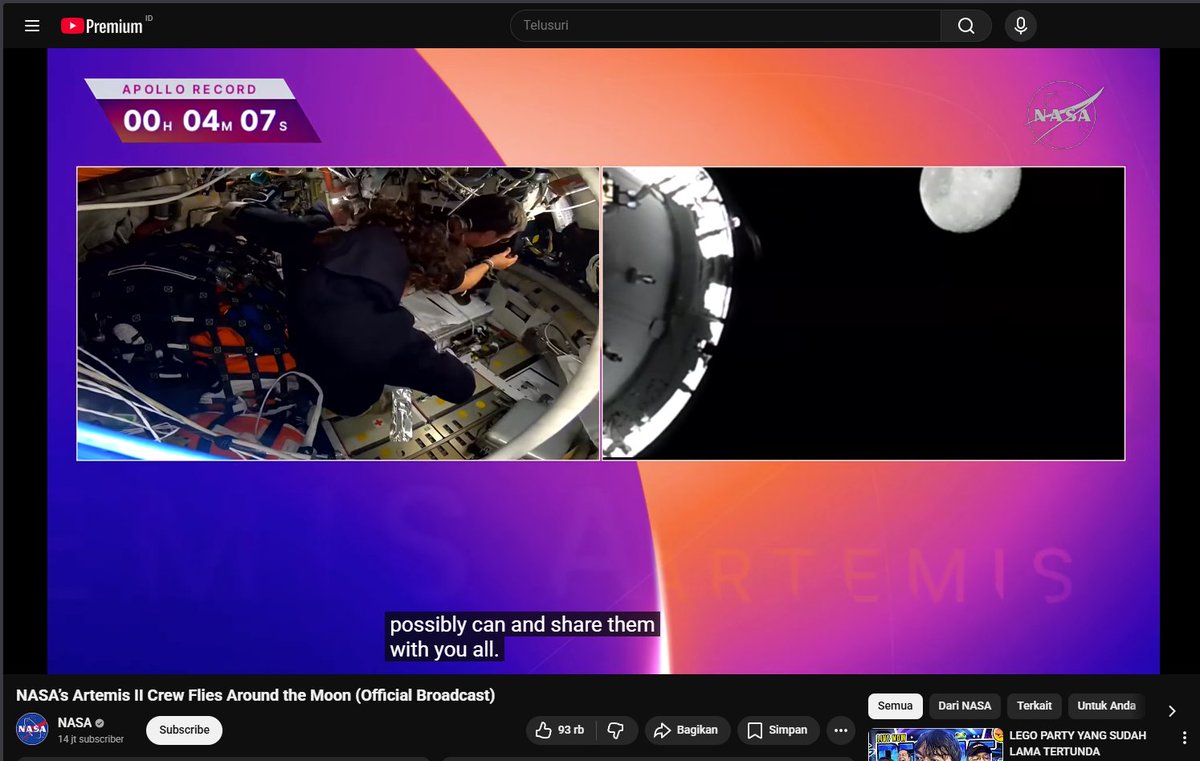
Task: Subscribe to the NASA channel
Action: [x=184, y=730]
